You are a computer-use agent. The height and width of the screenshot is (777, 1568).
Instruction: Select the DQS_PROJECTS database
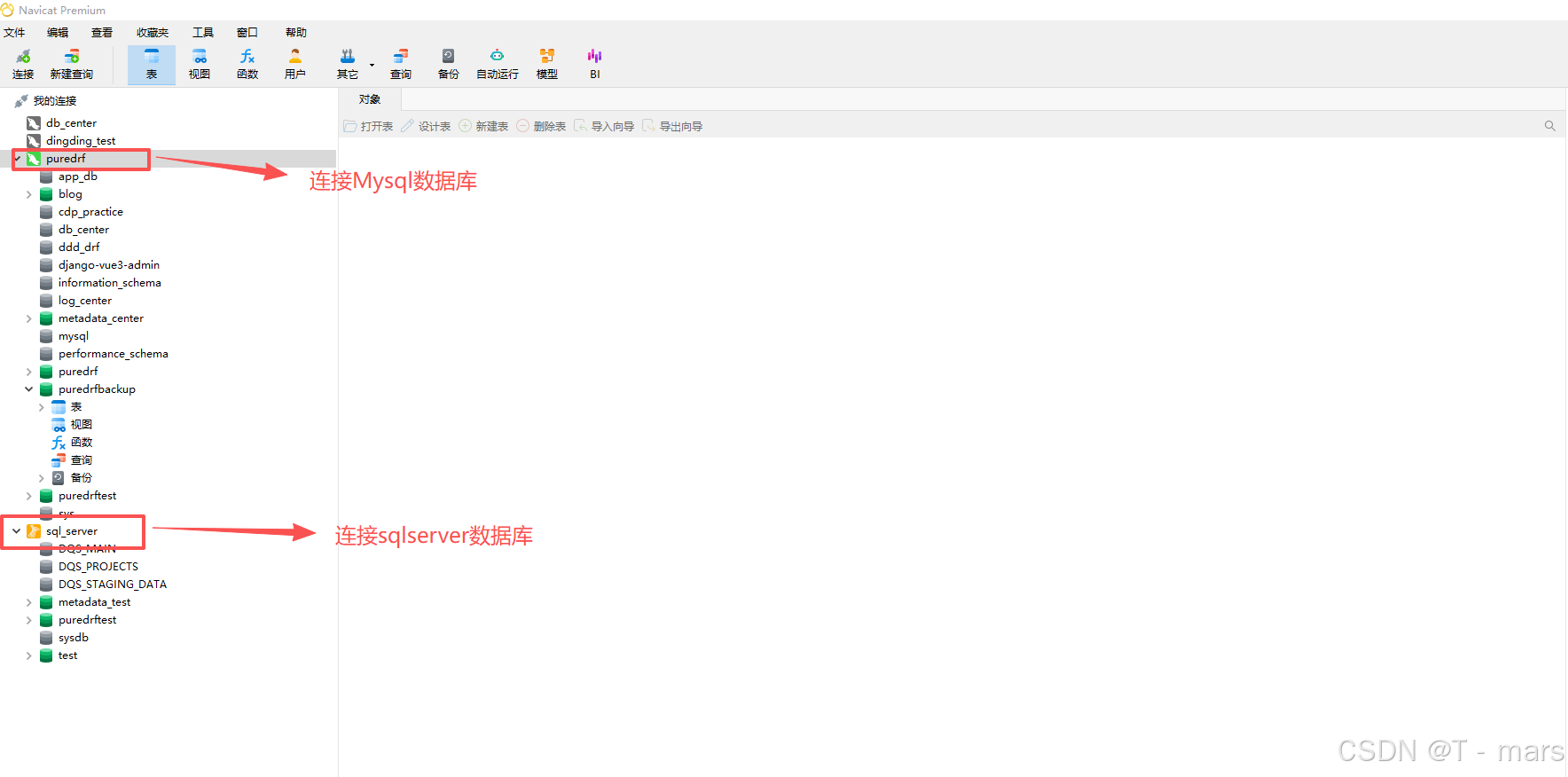point(98,567)
